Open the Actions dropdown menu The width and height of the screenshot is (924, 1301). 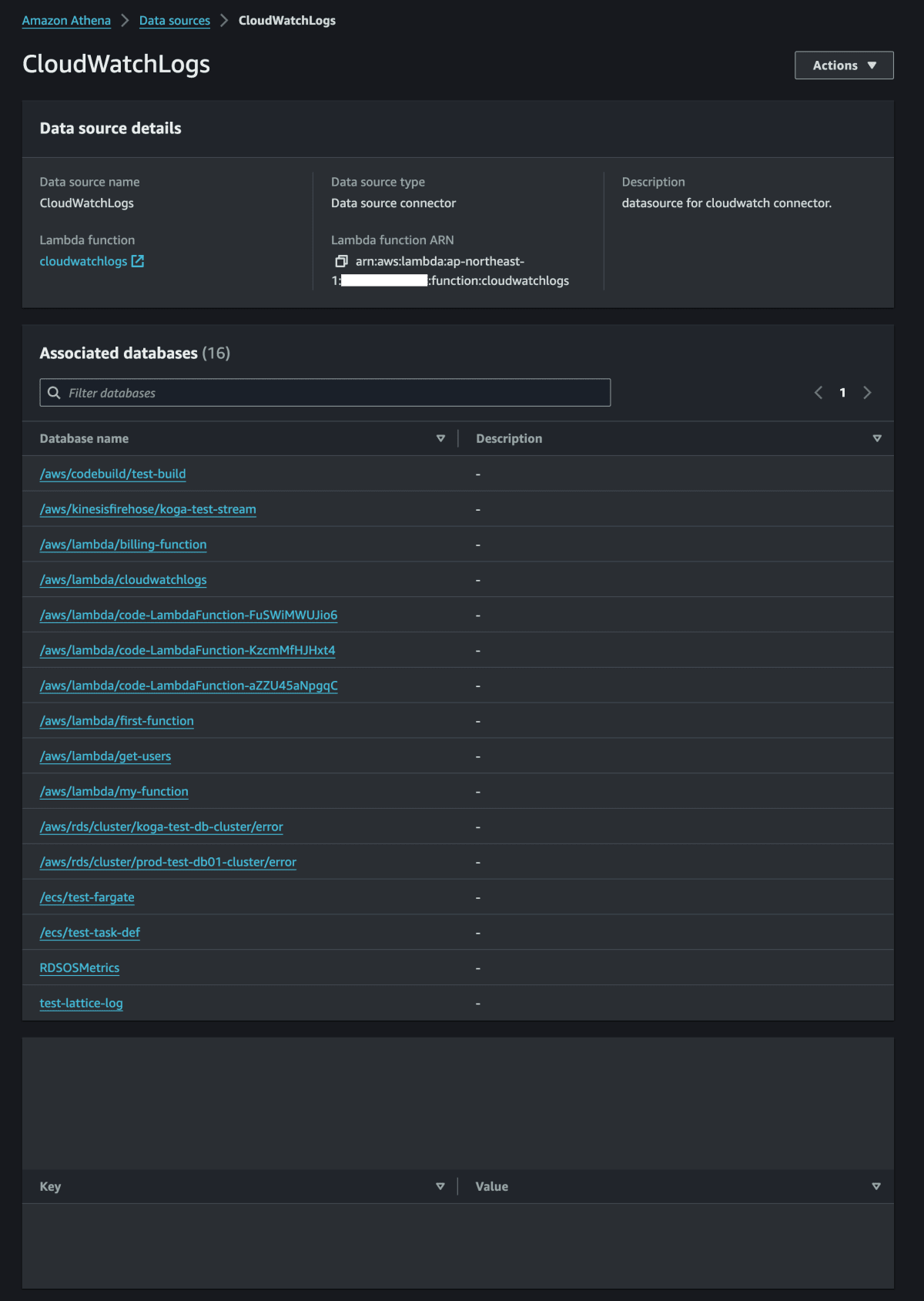[844, 65]
